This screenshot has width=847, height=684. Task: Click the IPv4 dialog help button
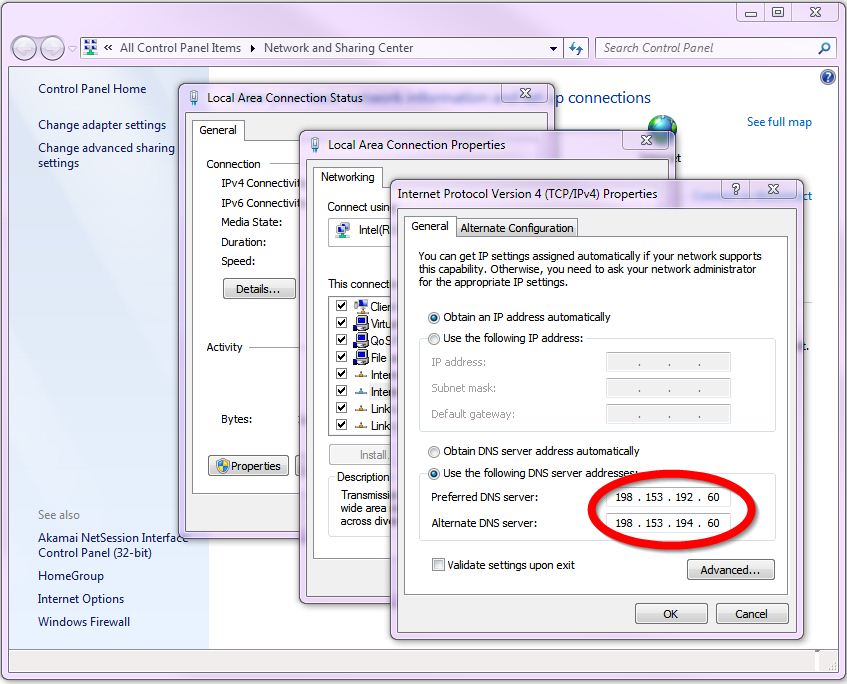coord(736,191)
